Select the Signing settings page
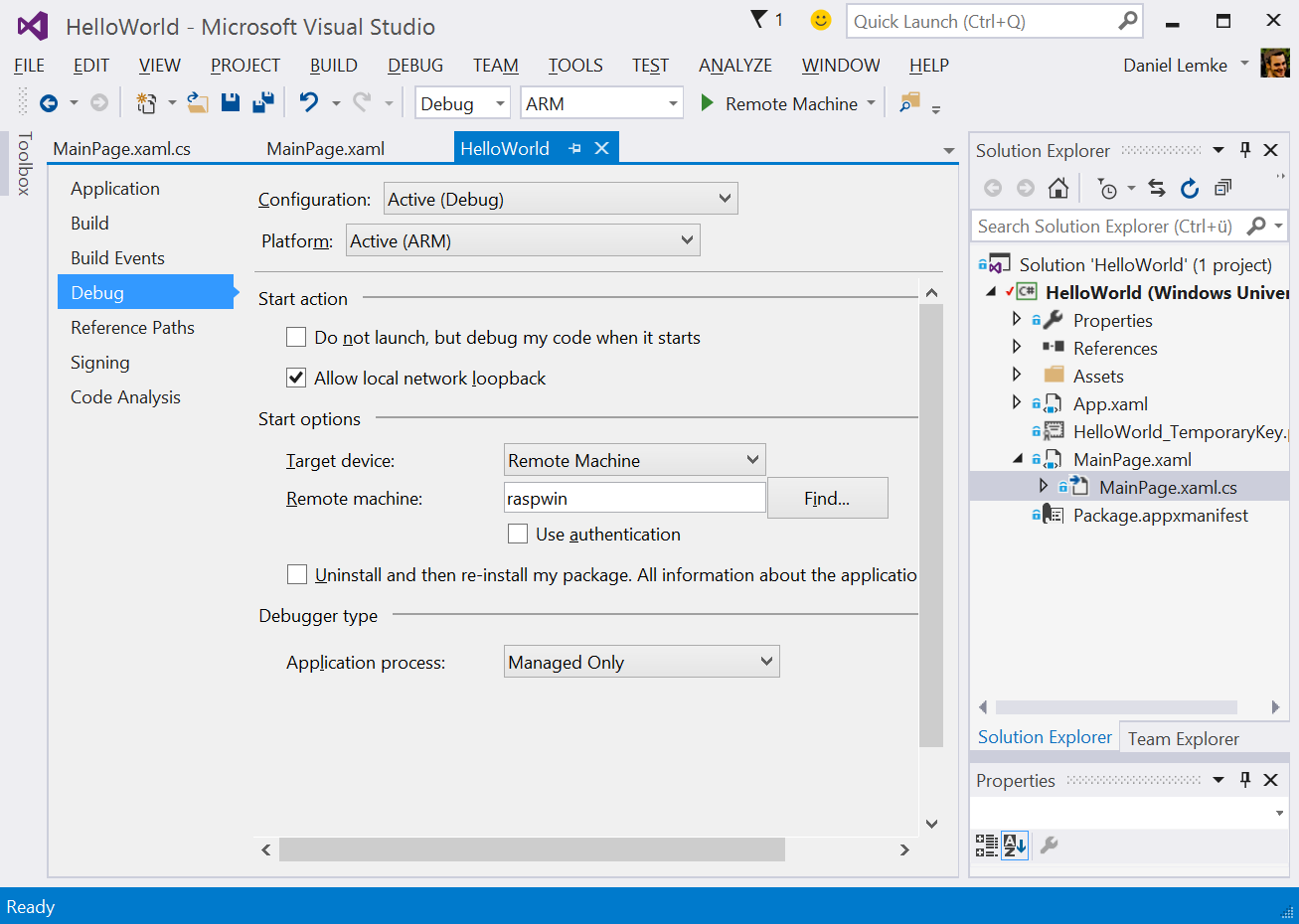Image resolution: width=1299 pixels, height=924 pixels. tap(100, 363)
